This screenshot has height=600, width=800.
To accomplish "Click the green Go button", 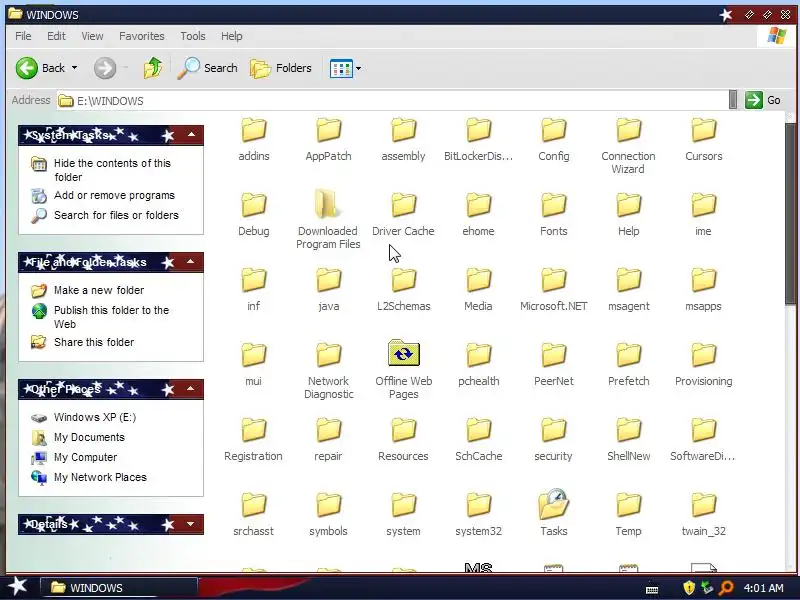I will point(763,100).
